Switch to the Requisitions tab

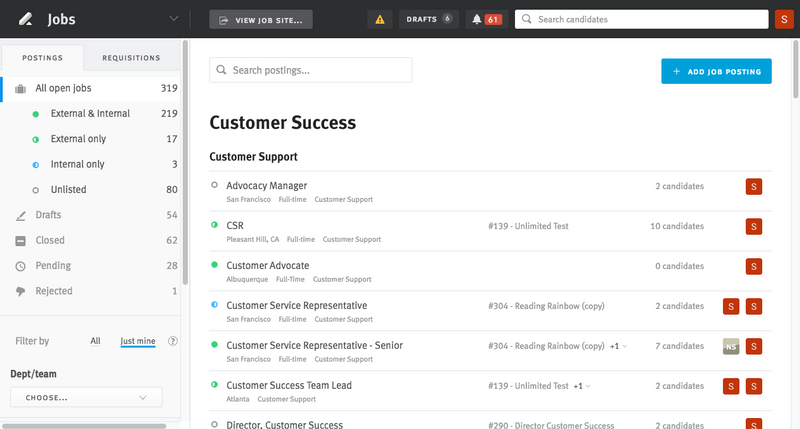(x=131, y=58)
